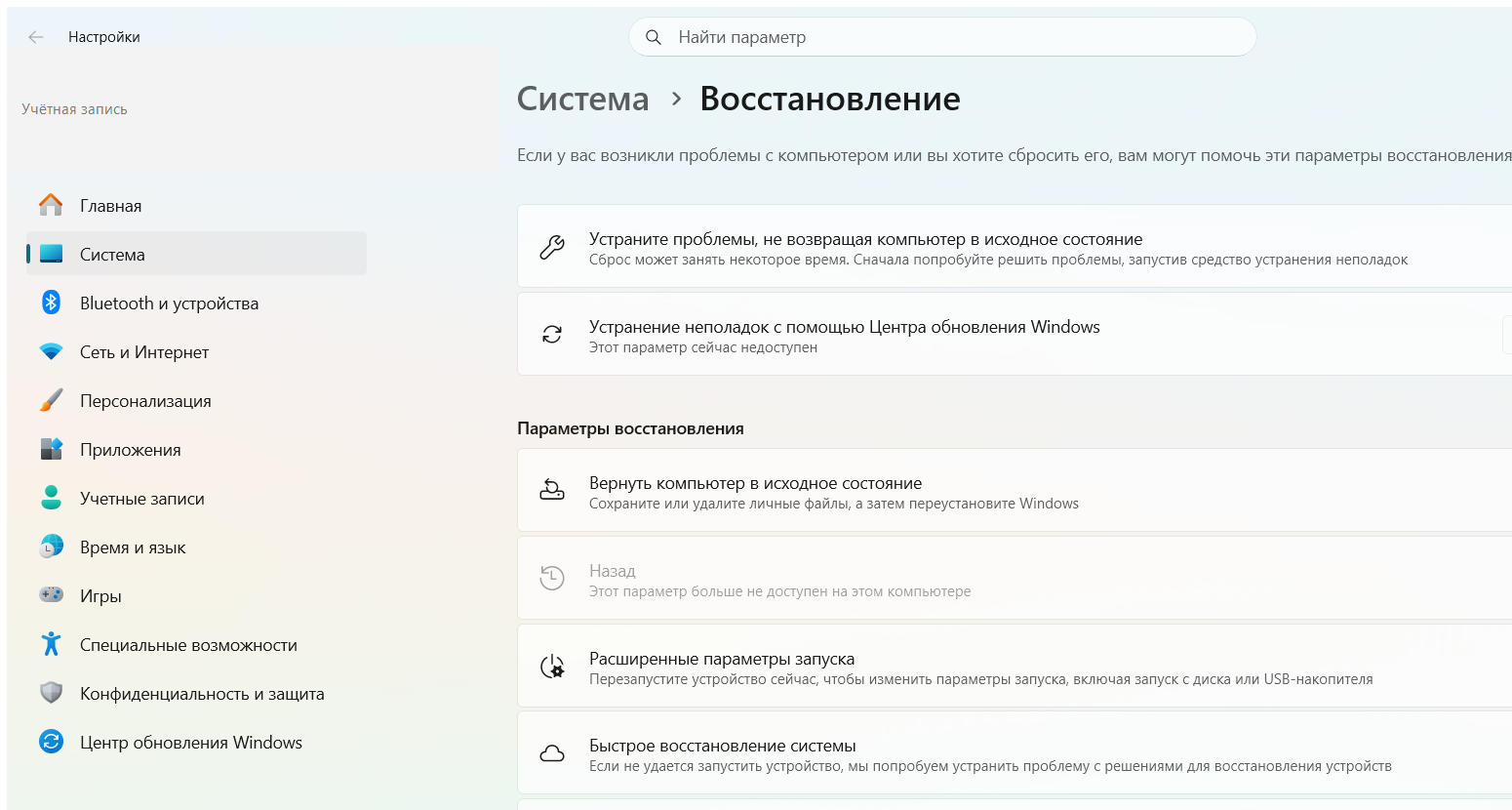This screenshot has width=1512, height=810.
Task: Click the back arrow next to Настройки
Action: click(36, 37)
